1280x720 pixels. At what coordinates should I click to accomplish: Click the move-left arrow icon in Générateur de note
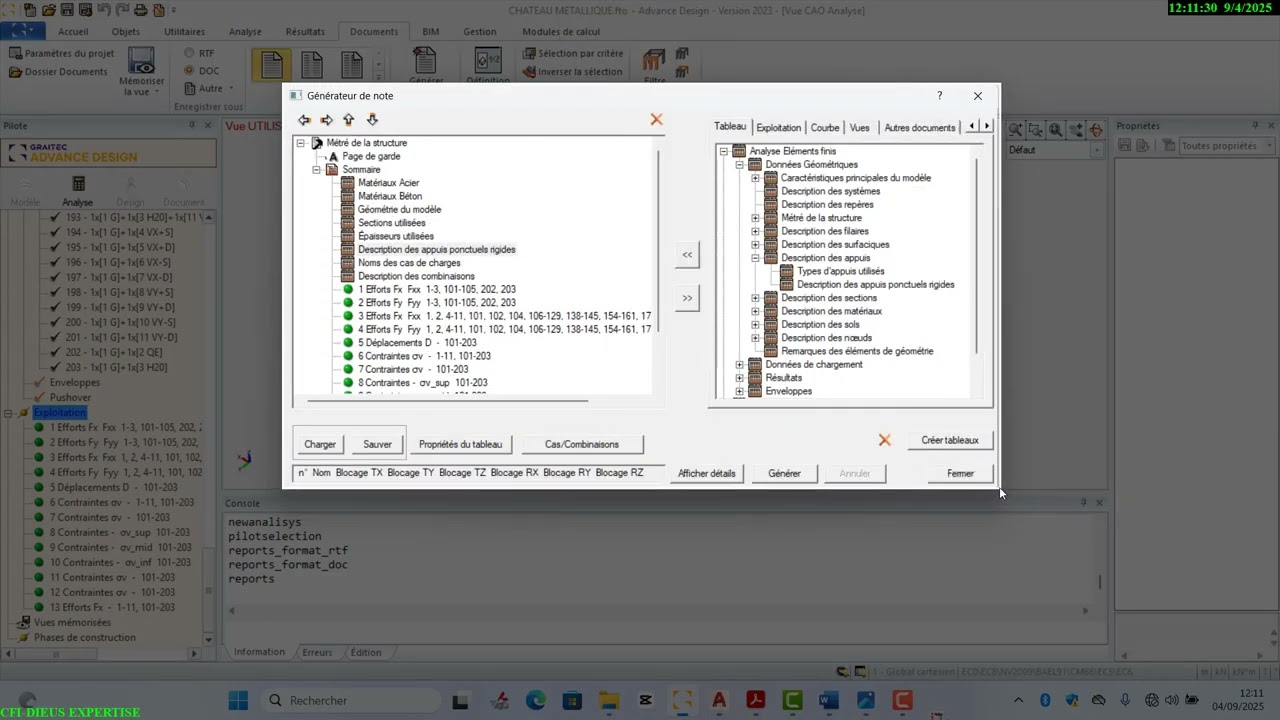(x=304, y=120)
